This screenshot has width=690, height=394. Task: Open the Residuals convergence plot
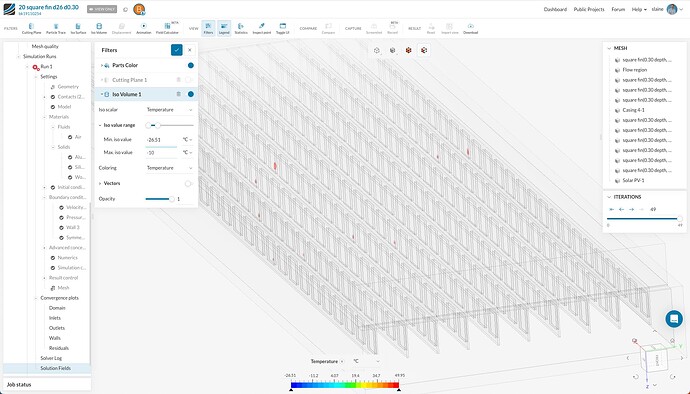59,348
